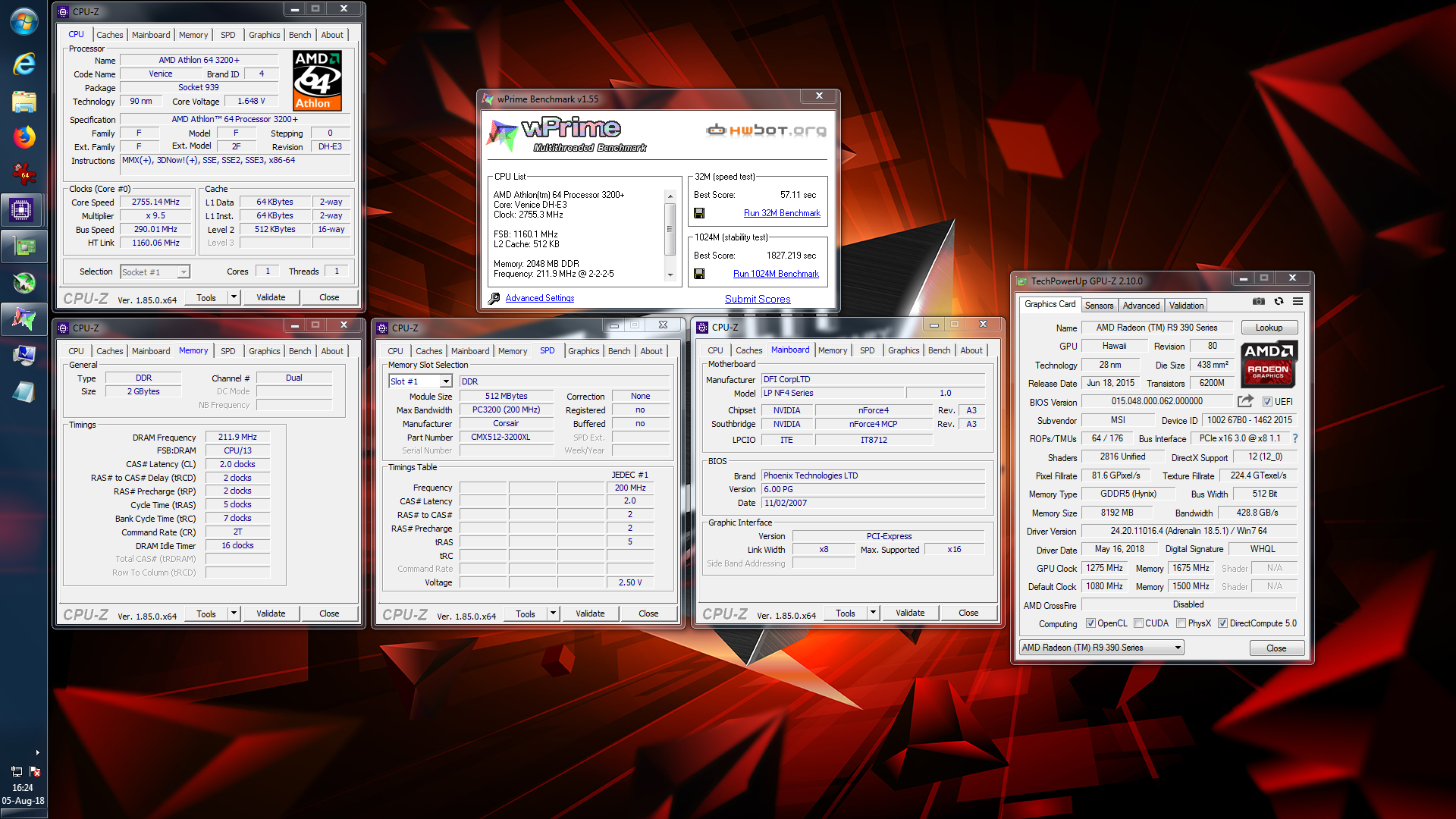Select the wPrime taskbar icon
The height and width of the screenshot is (819, 1456).
coord(24,319)
